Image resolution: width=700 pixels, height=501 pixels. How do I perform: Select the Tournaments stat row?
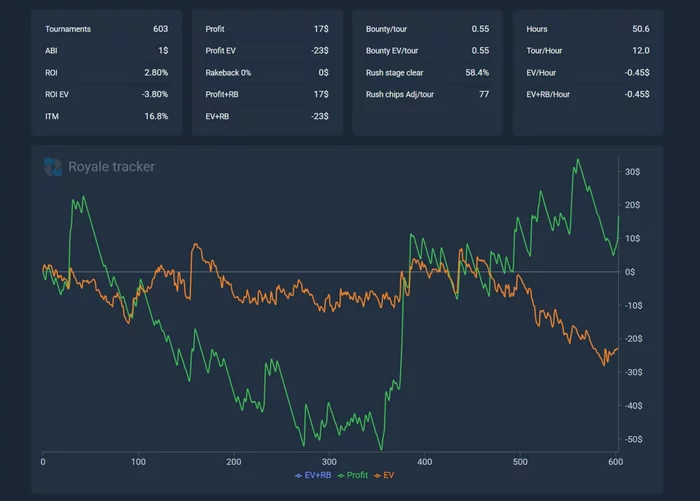click(x=106, y=29)
